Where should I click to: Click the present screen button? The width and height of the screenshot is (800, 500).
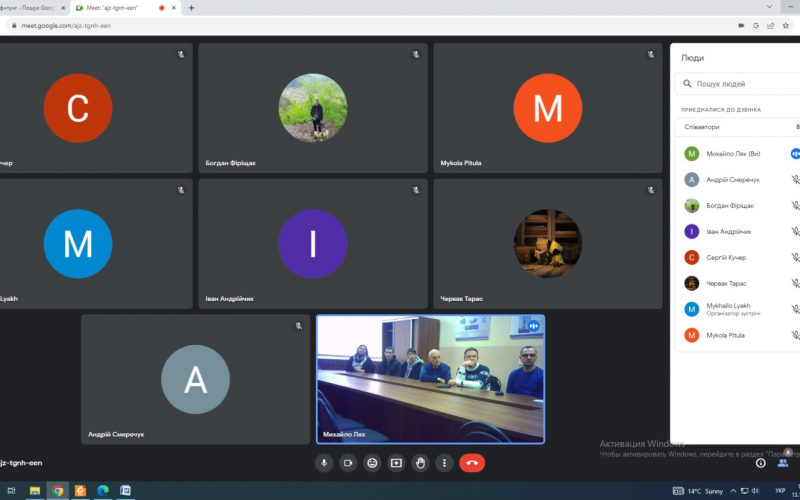click(x=396, y=463)
